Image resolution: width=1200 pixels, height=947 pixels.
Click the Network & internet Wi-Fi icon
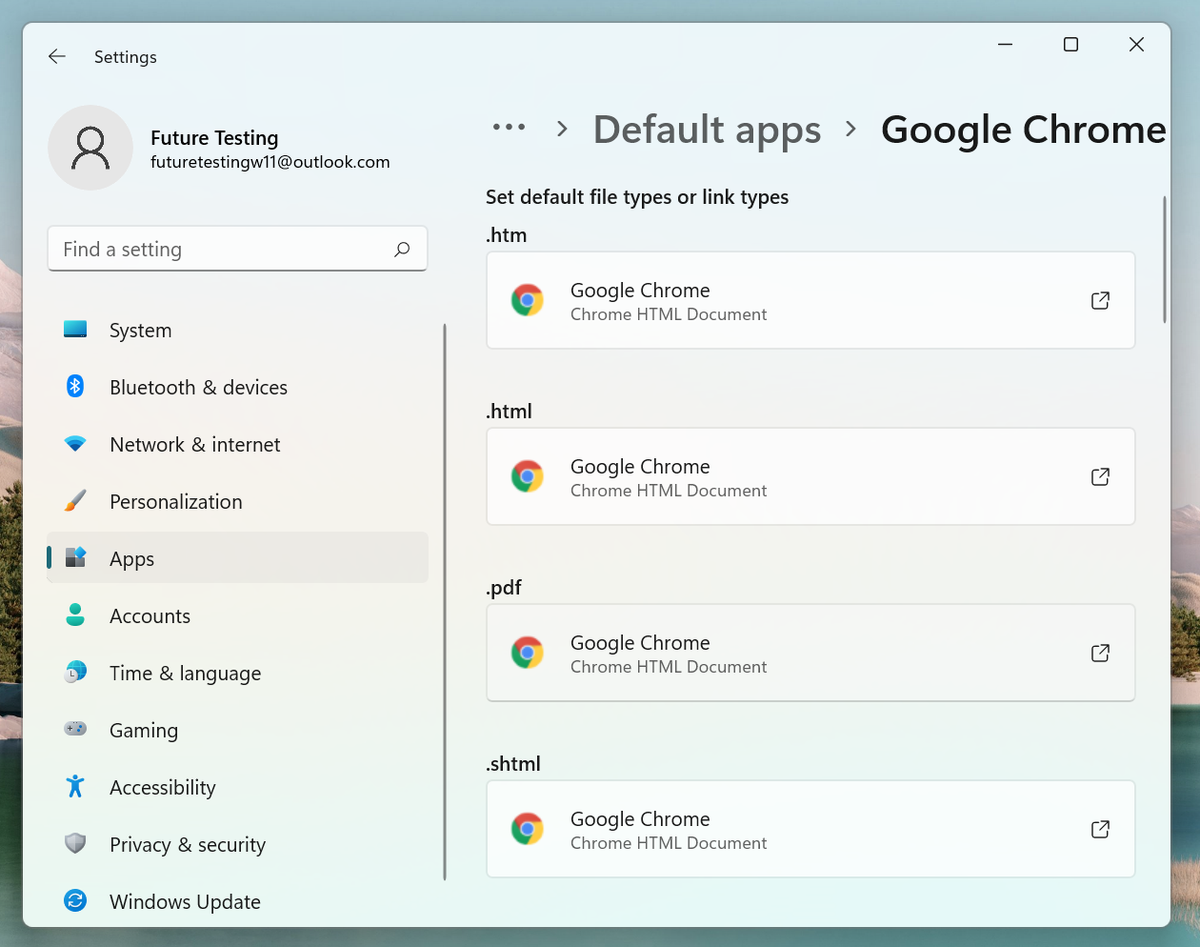[75, 444]
